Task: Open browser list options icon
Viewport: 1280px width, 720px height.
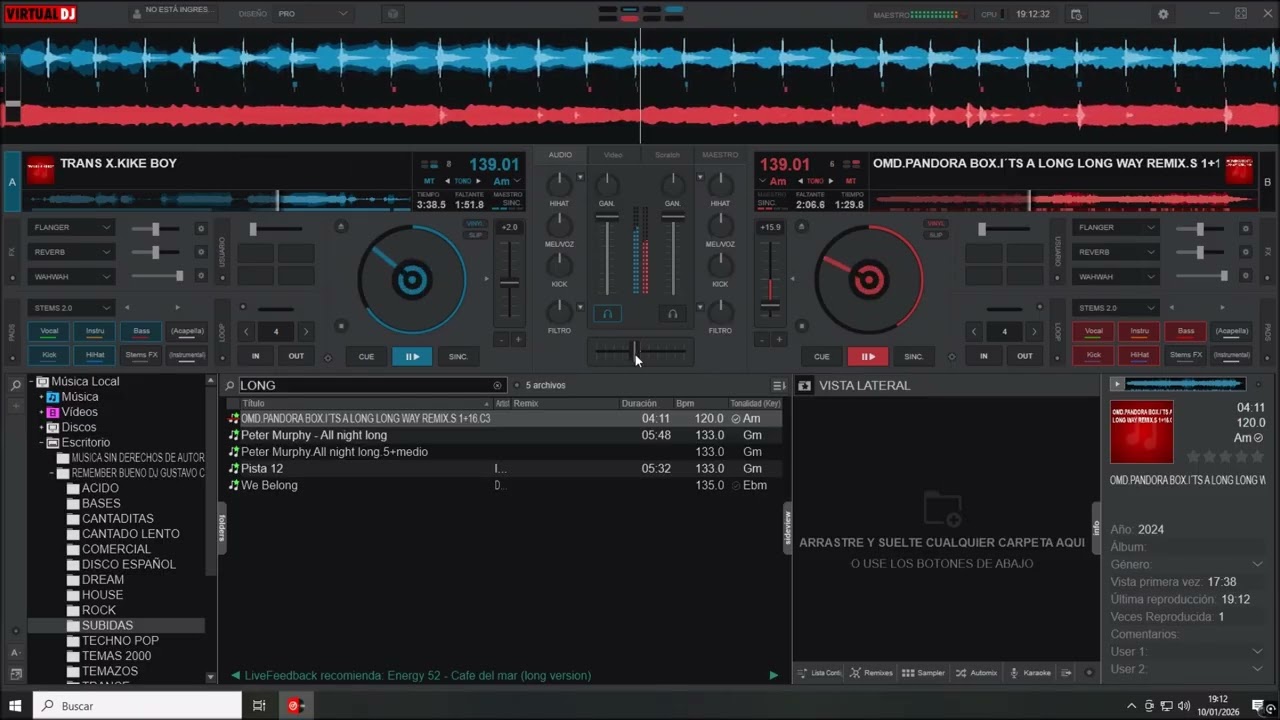Action: [x=779, y=385]
